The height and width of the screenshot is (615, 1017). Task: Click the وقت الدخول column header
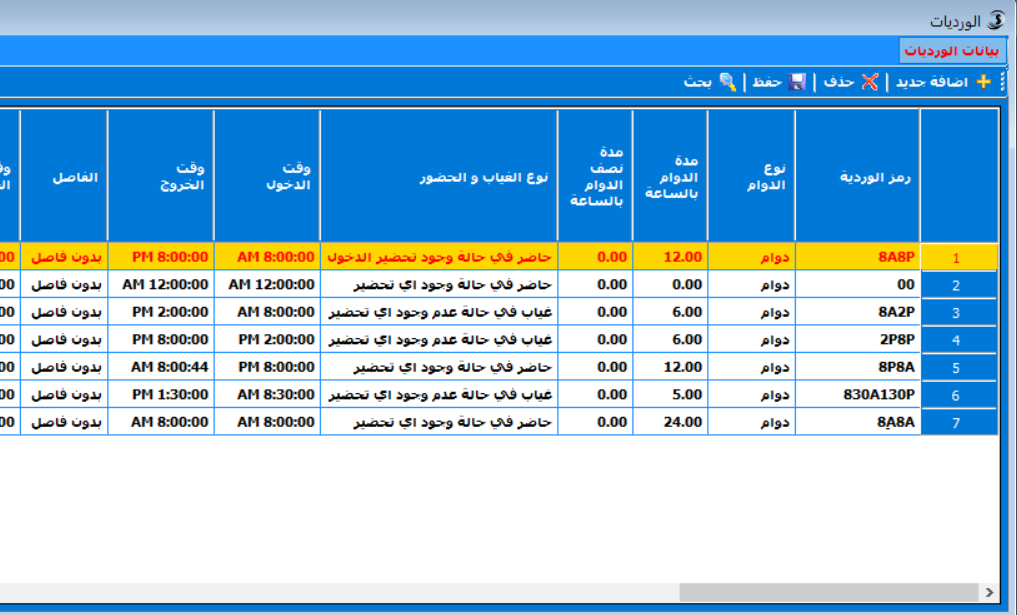[x=267, y=176]
